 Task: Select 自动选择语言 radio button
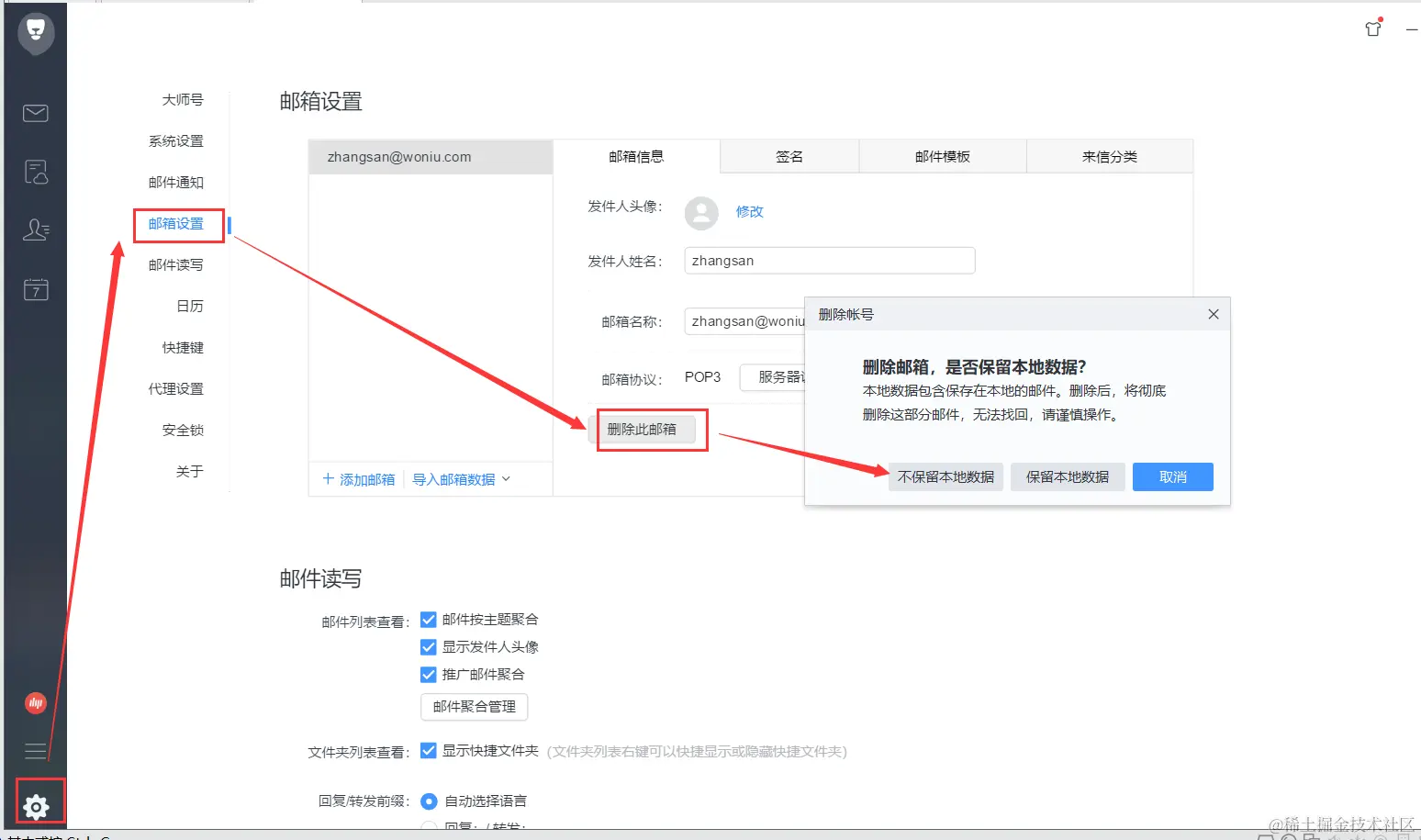[x=429, y=801]
